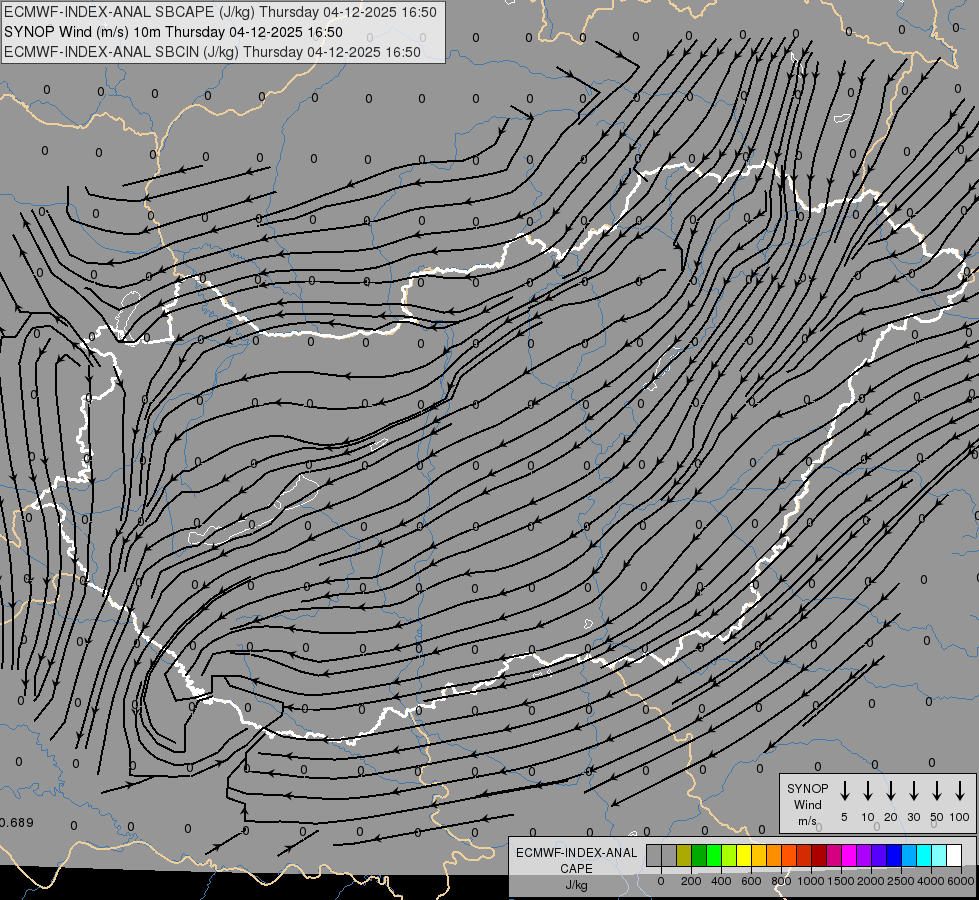Click the 5 m/s wind legend arrow
The width and height of the screenshot is (979, 900).
click(x=844, y=790)
